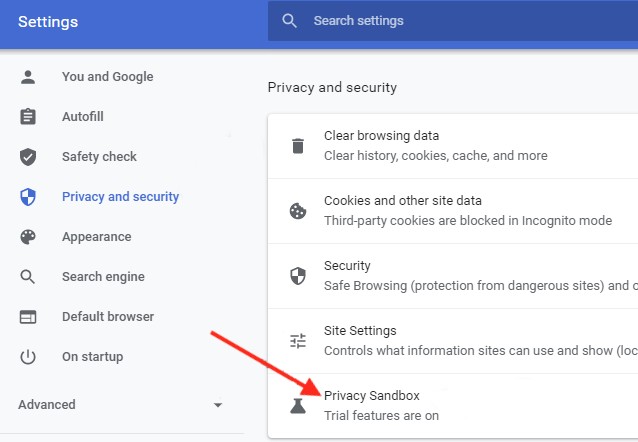Go to the Safety check section
The height and width of the screenshot is (442, 638).
[x=99, y=157]
